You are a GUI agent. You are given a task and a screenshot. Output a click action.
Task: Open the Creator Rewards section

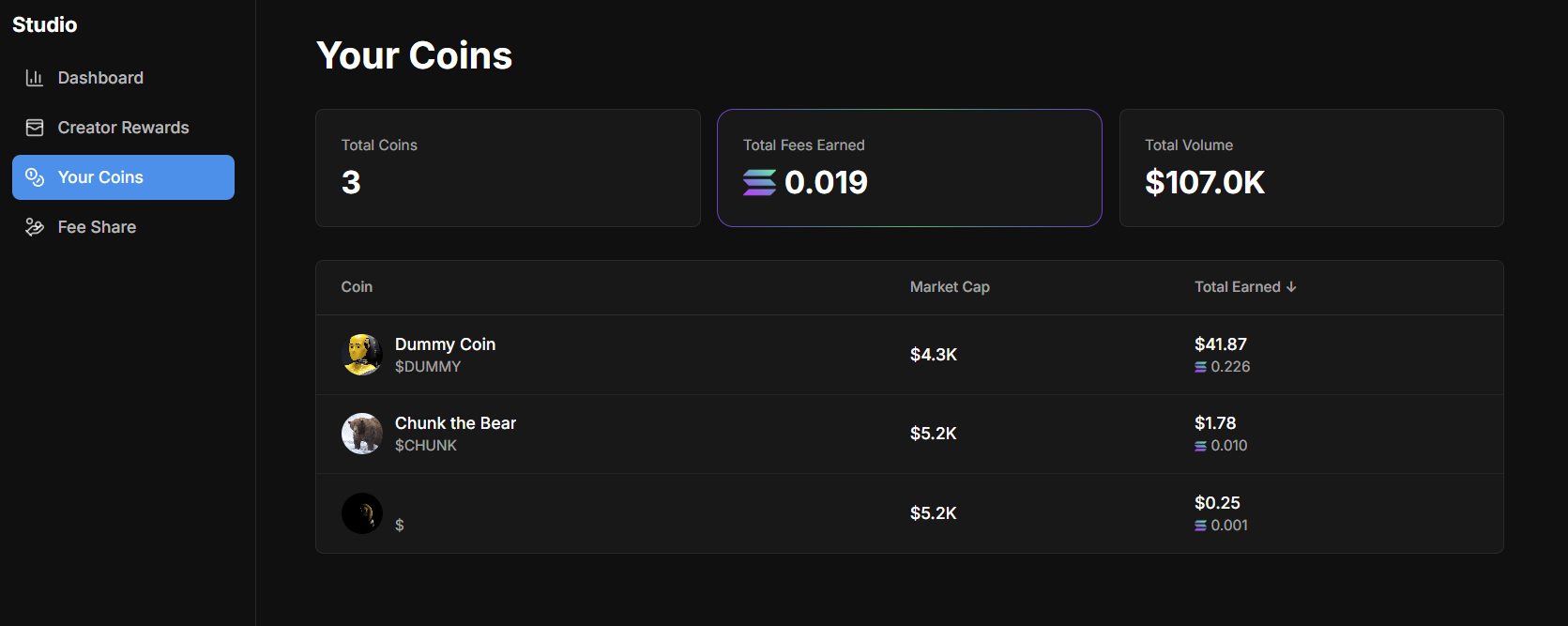tap(123, 127)
